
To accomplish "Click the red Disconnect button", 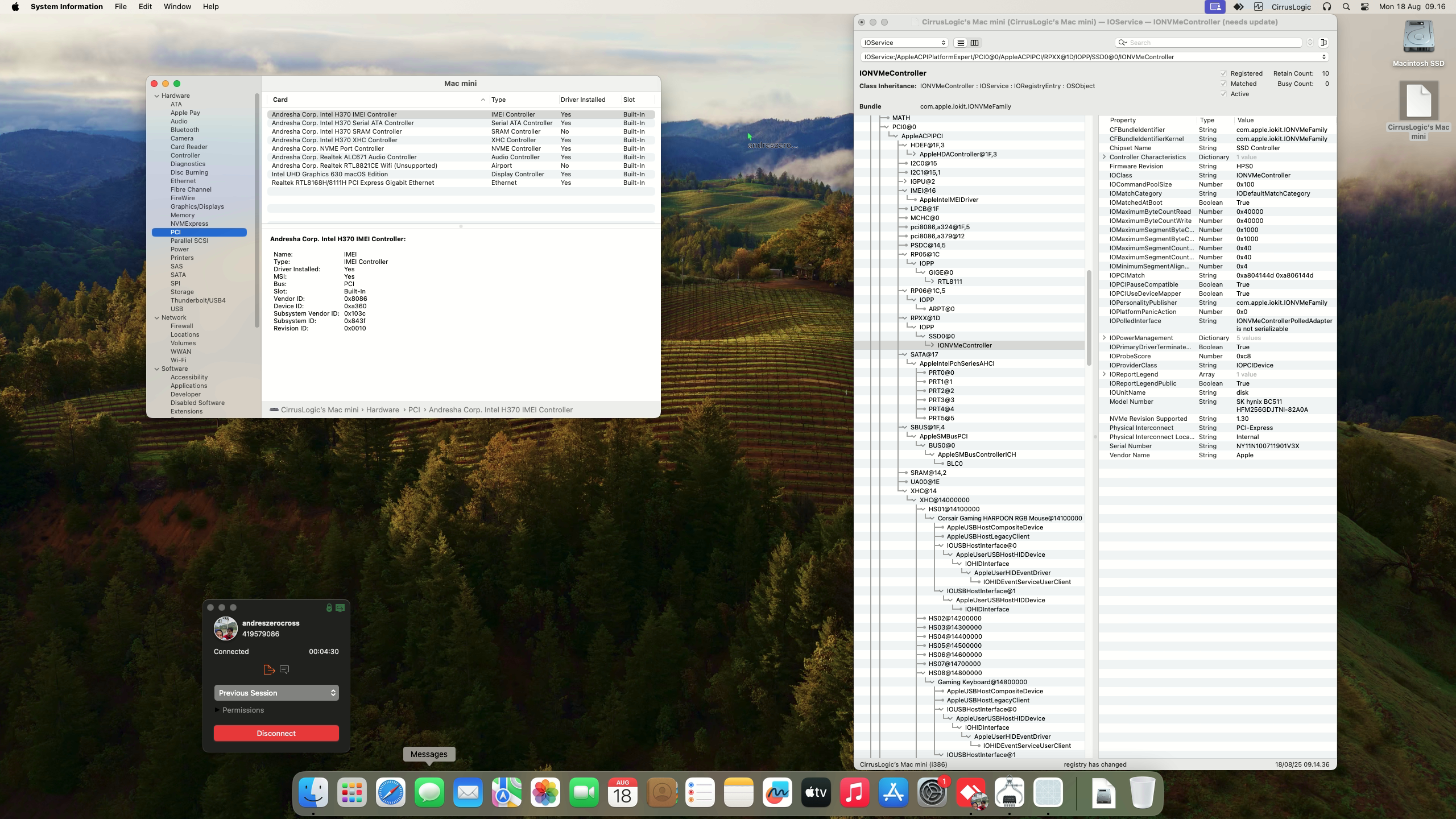I will [276, 733].
